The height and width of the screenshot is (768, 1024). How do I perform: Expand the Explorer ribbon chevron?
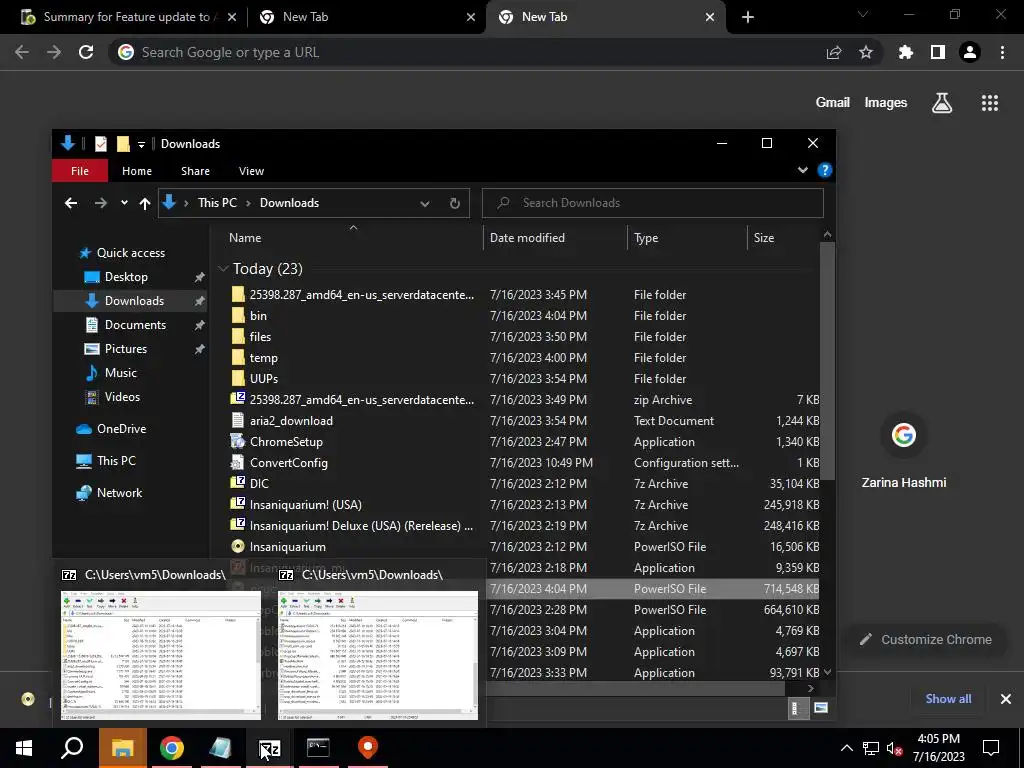point(803,170)
